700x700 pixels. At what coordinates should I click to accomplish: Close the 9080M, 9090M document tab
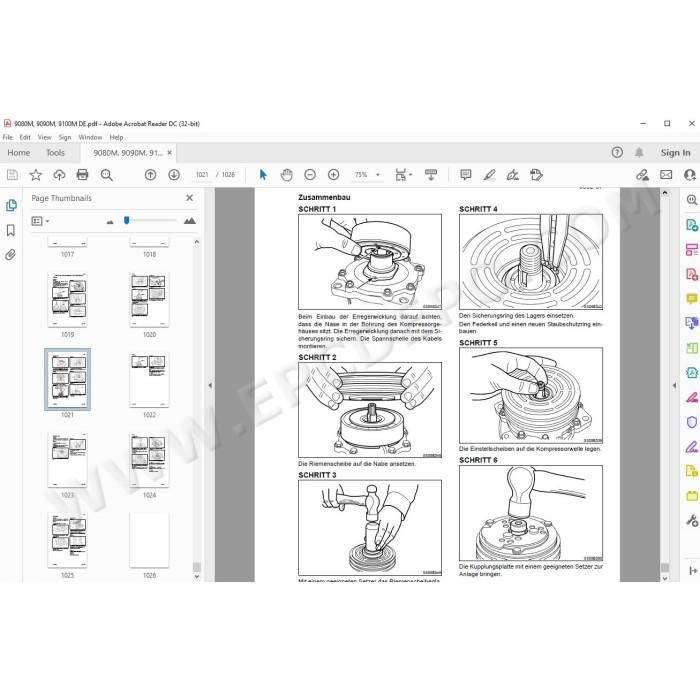point(170,153)
